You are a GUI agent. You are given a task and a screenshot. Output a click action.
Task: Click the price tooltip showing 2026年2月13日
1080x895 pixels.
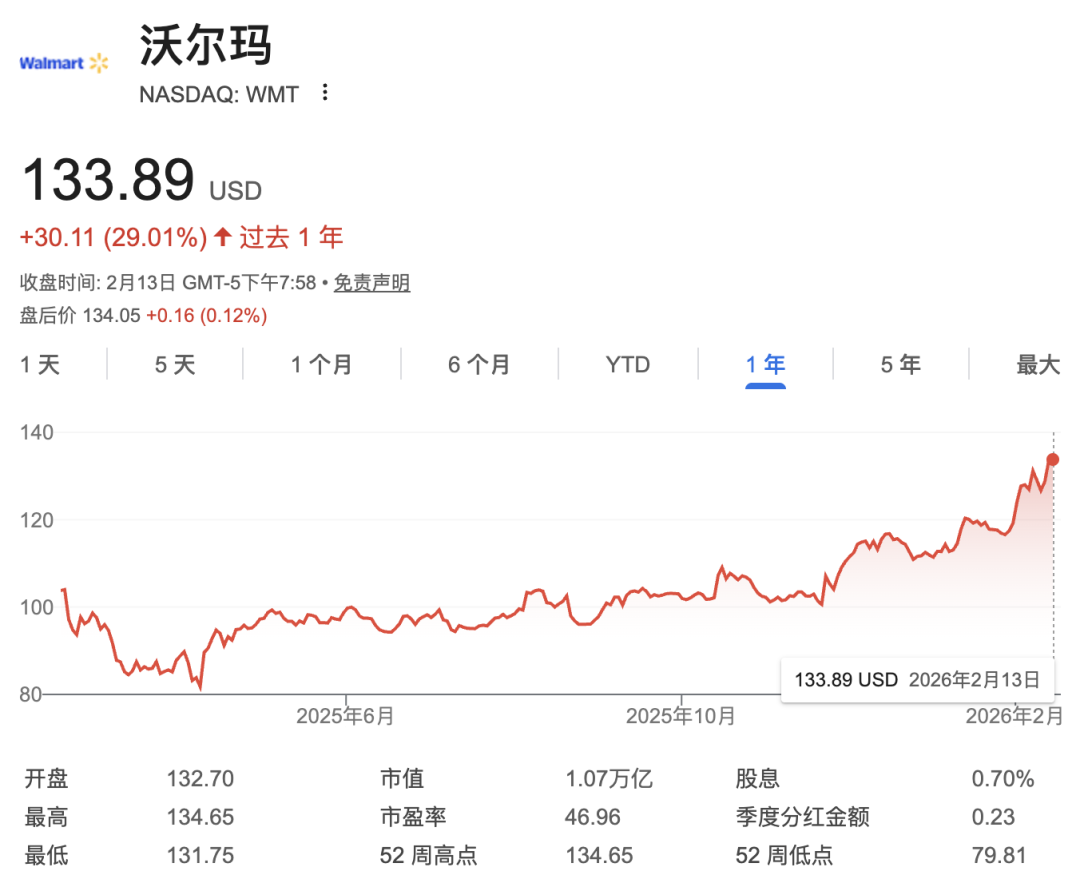pyautogui.click(x=917, y=679)
